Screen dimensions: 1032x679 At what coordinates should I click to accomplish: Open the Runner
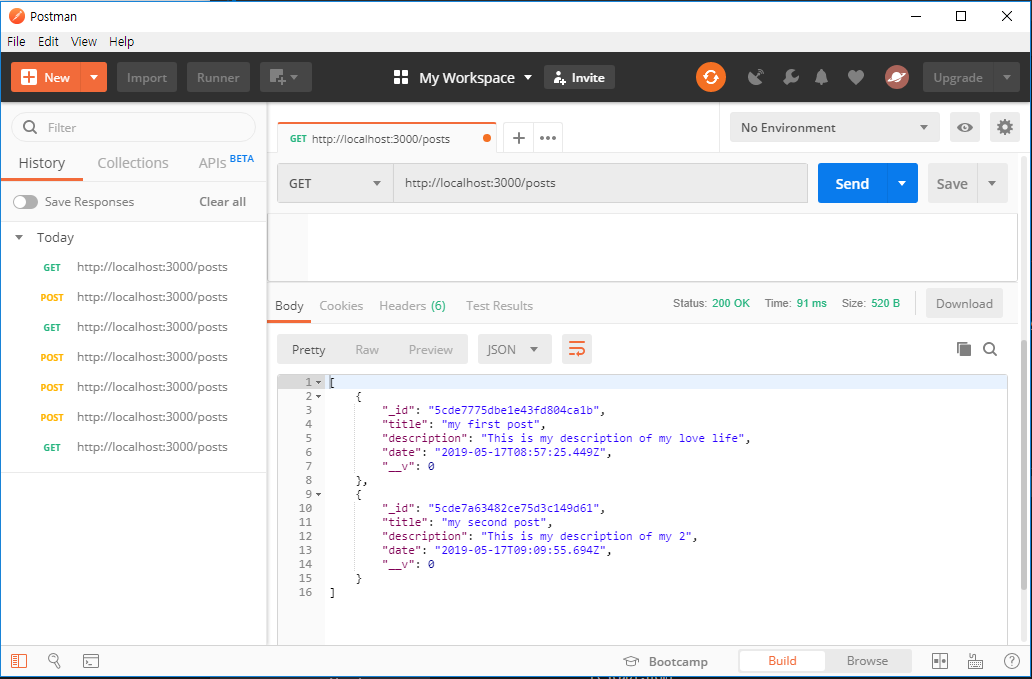click(x=218, y=78)
